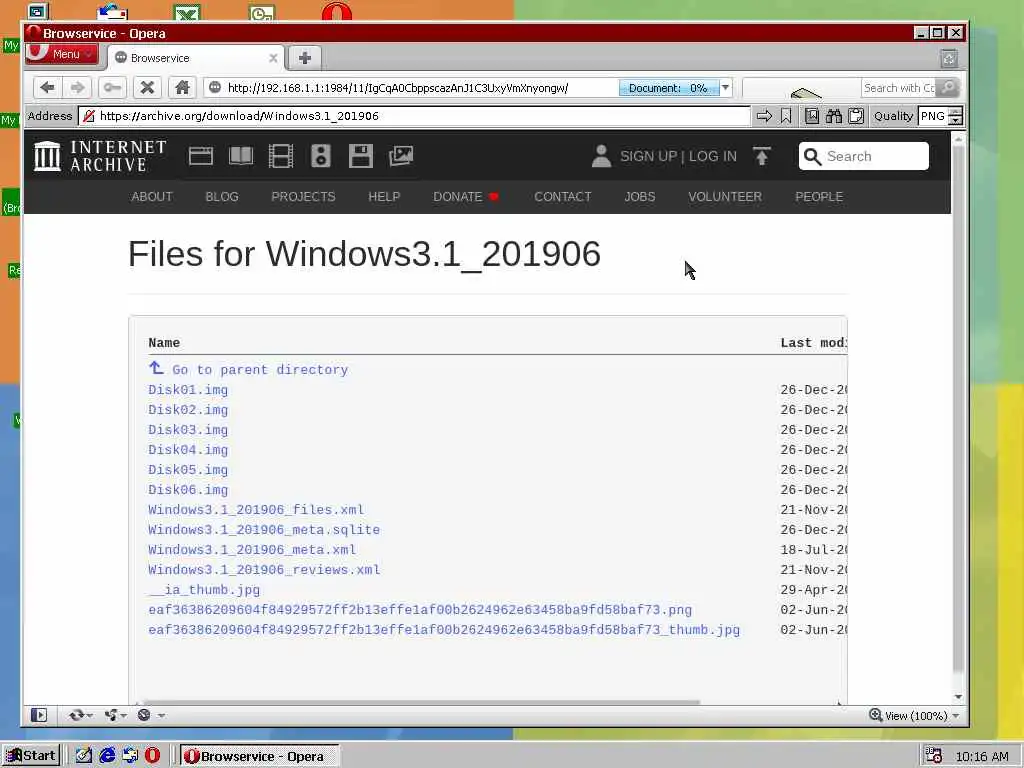Open the red Opera Menu button
Screen dimensions: 1024x768
(x=61, y=54)
